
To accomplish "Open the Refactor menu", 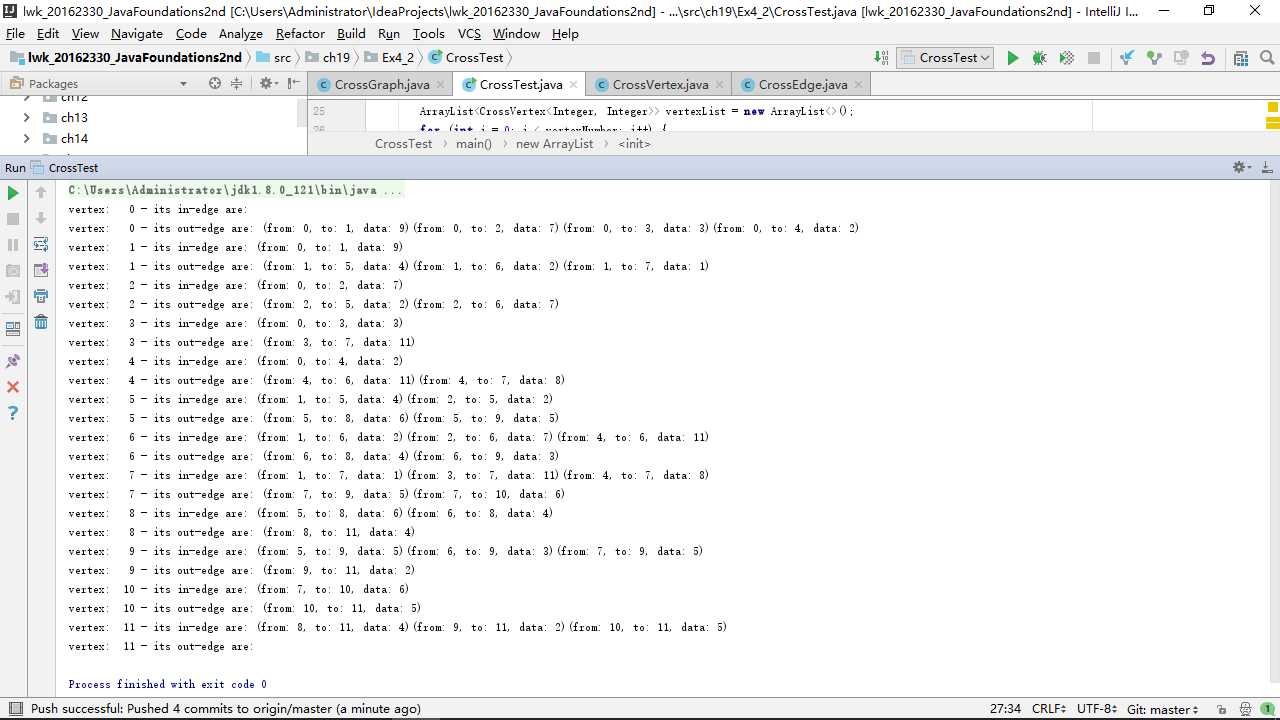I will (300, 33).
